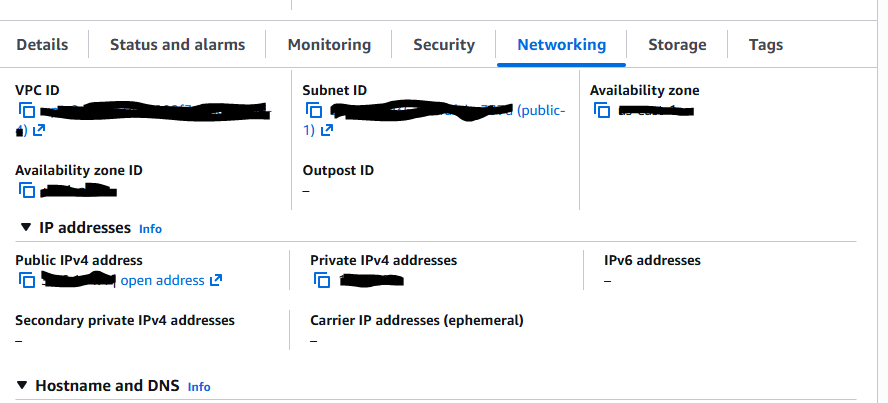Open VPC ID external link icon
The image size is (888, 403).
(x=39, y=130)
